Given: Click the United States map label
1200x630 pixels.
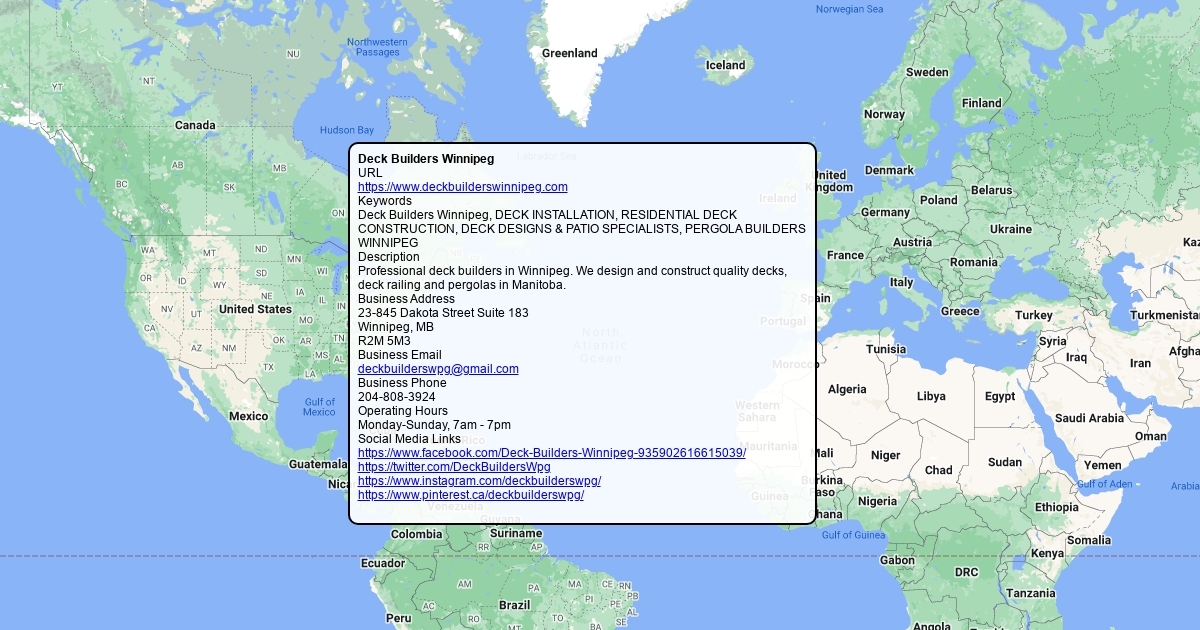Looking at the screenshot, I should [x=255, y=309].
